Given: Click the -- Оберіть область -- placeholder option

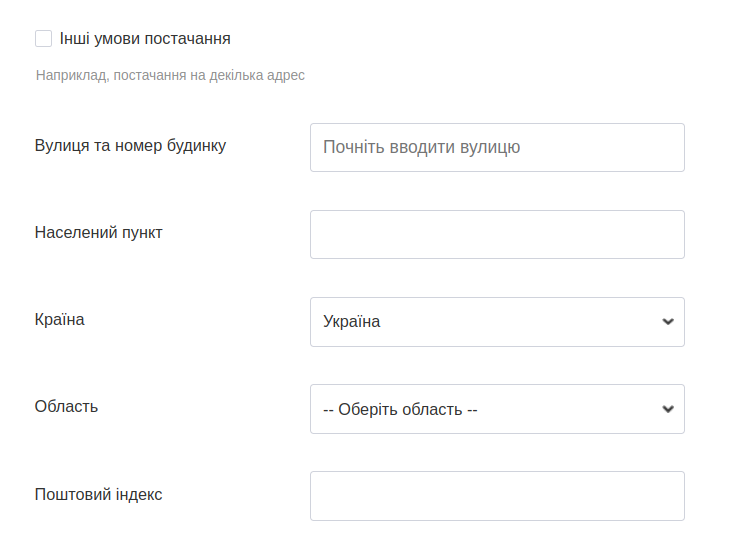Looking at the screenshot, I should click(400, 409).
